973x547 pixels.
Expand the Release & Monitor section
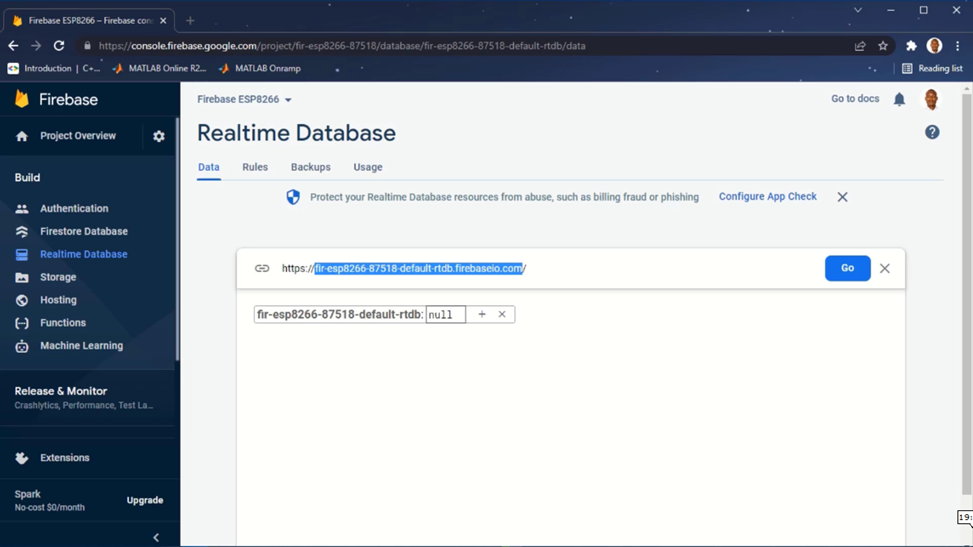point(61,391)
